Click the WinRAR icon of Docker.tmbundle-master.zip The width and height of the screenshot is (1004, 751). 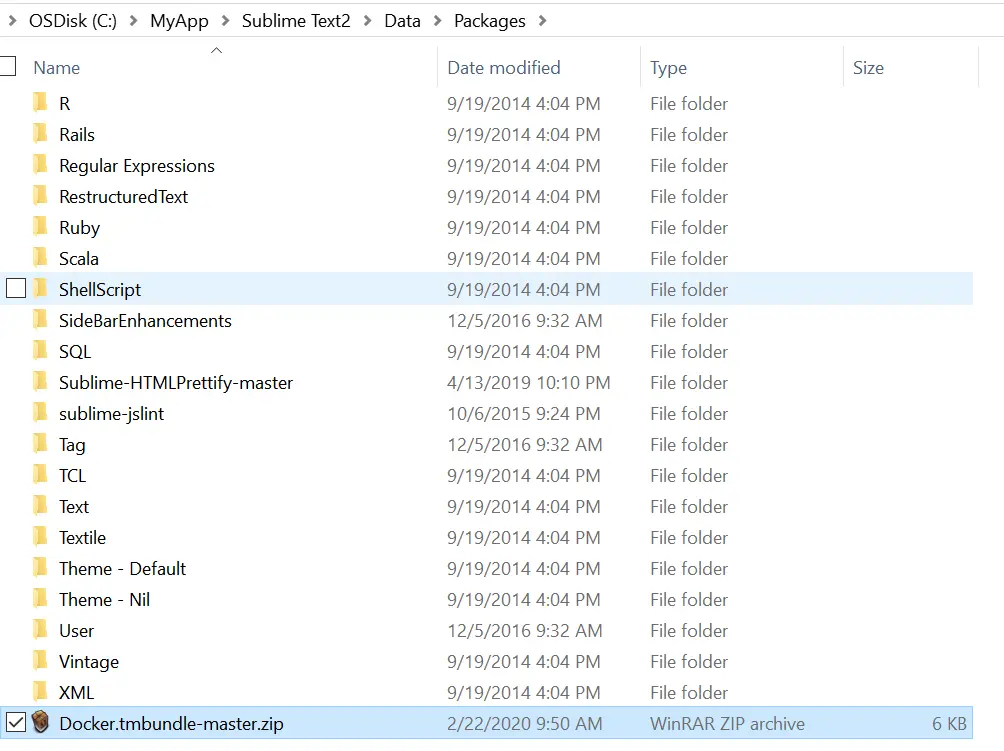click(x=40, y=723)
